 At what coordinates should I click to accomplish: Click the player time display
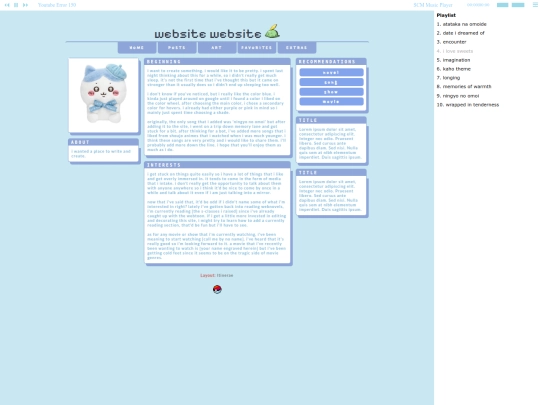[x=478, y=5]
